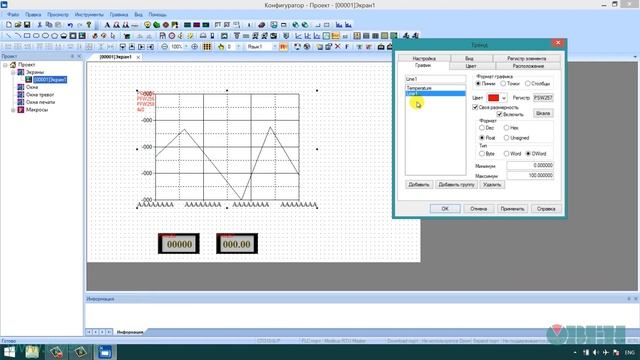Click the Макросы tree icon
This screenshot has width=640, height=360.
click(x=20, y=110)
